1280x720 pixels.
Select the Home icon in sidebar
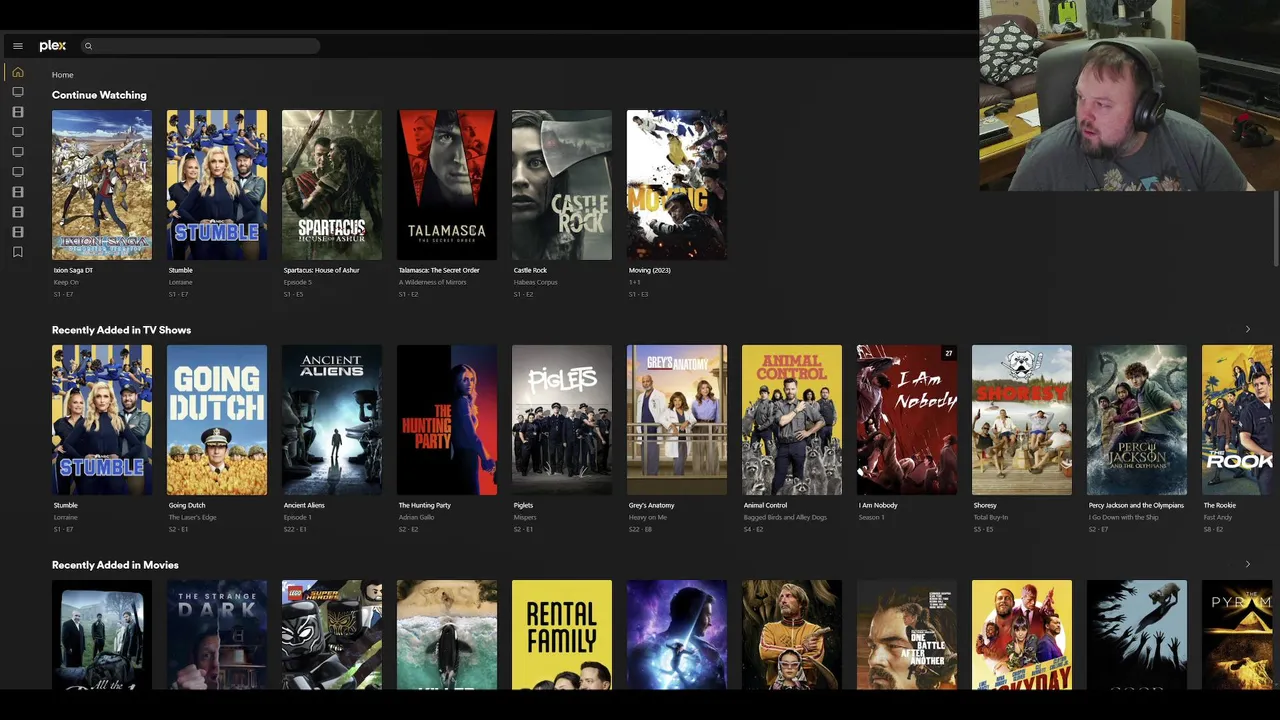click(x=17, y=72)
